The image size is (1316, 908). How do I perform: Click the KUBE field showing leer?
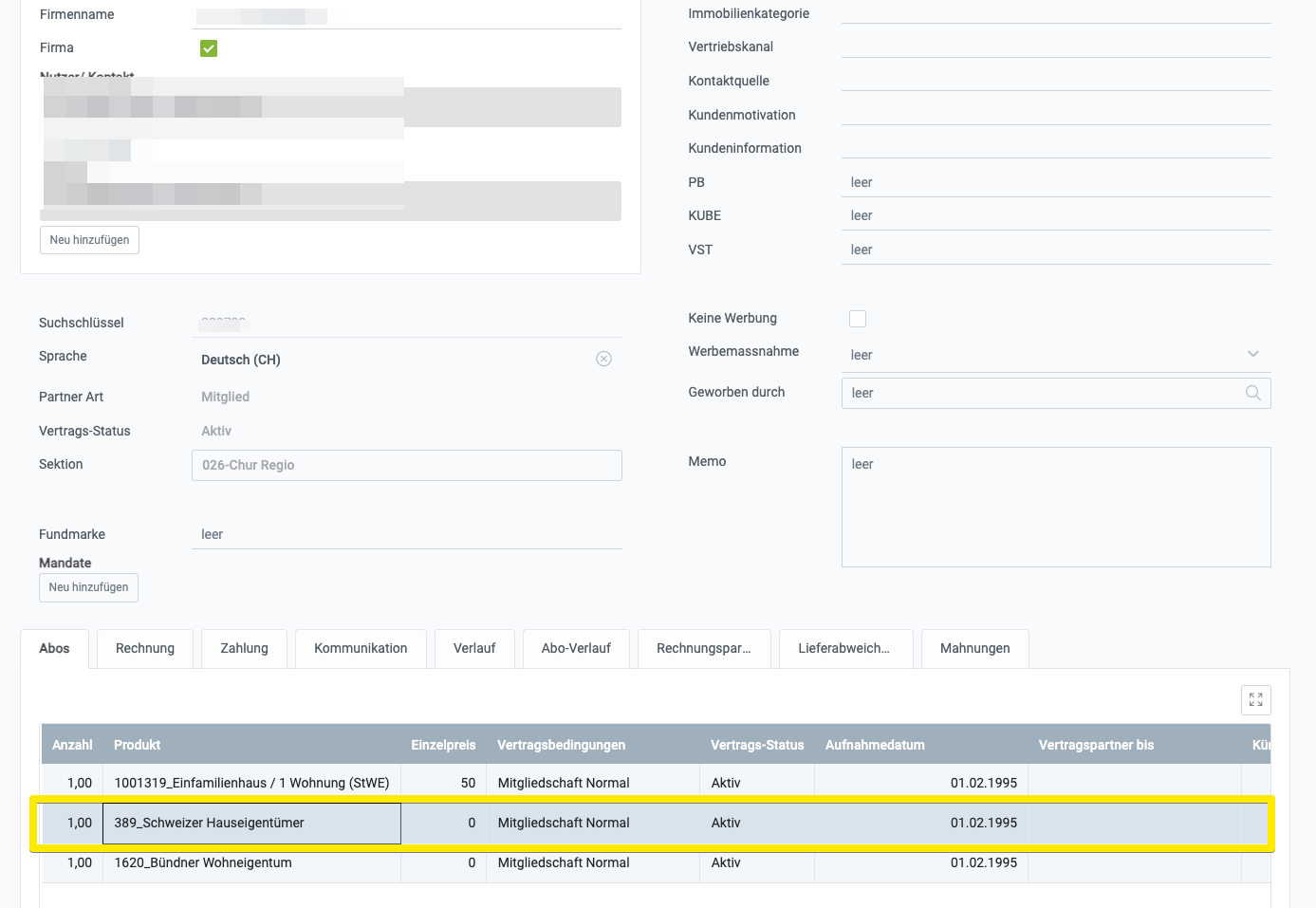[1056, 215]
